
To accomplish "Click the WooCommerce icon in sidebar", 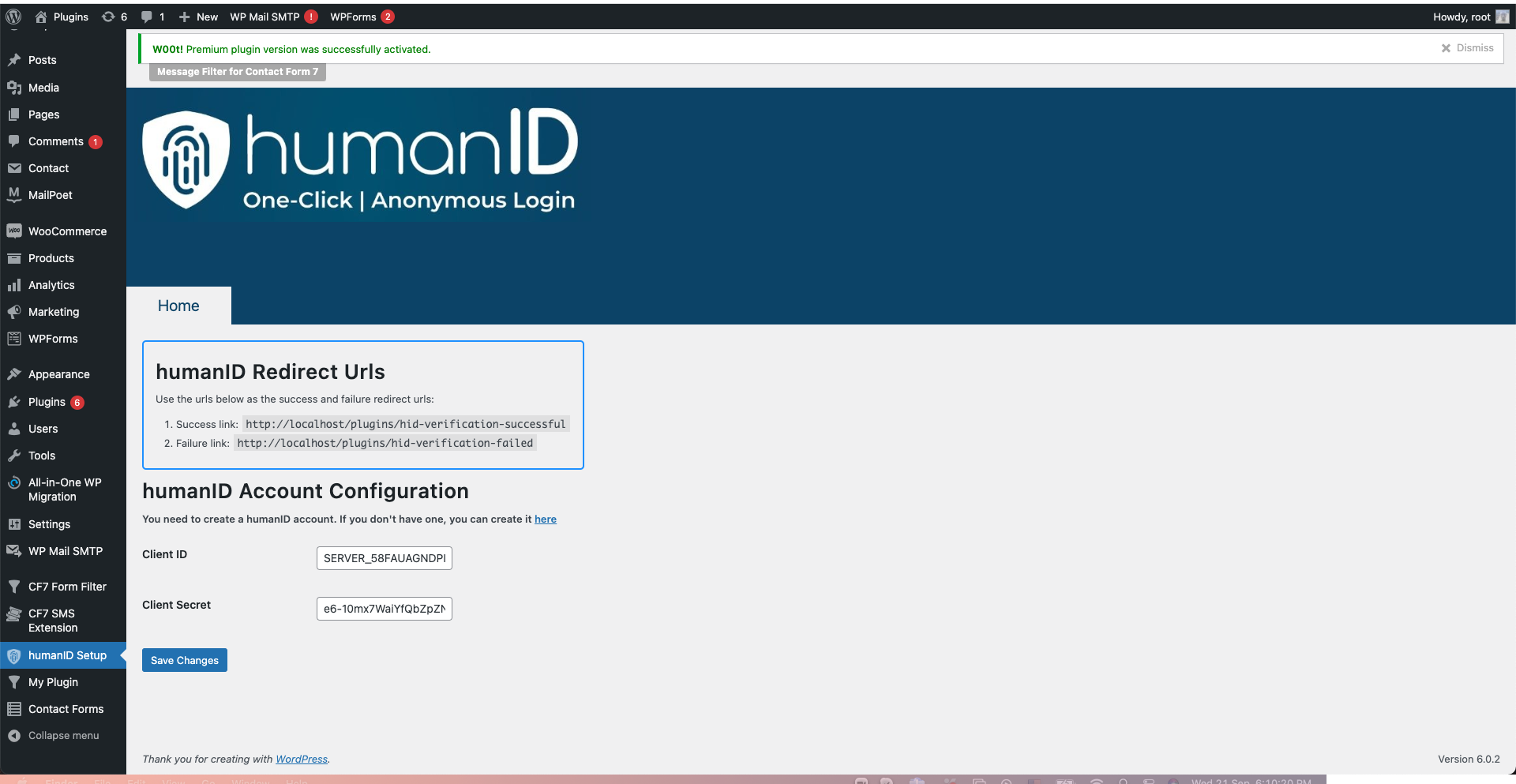I will coord(14,231).
